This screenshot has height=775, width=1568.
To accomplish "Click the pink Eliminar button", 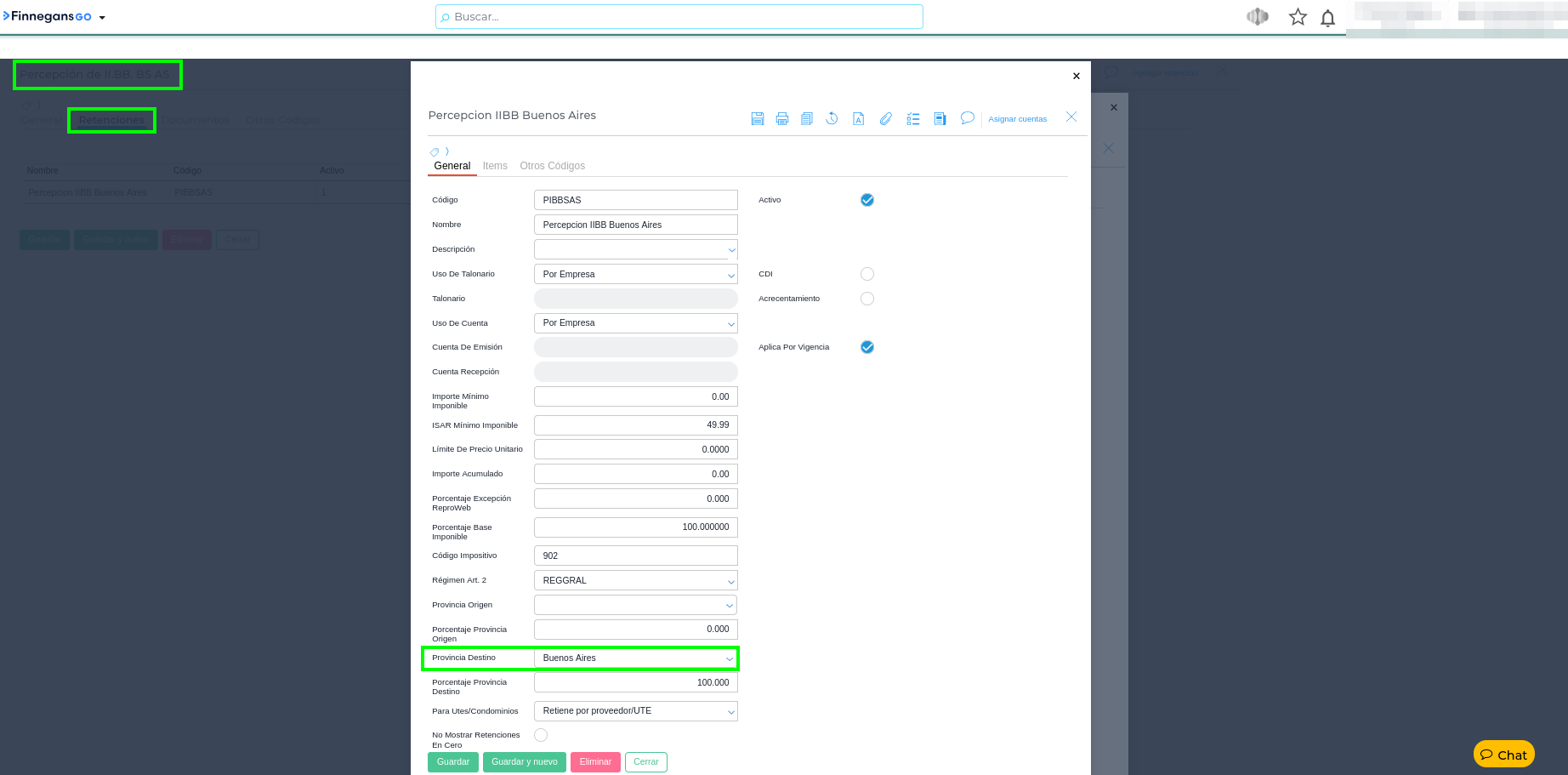I will tap(595, 762).
